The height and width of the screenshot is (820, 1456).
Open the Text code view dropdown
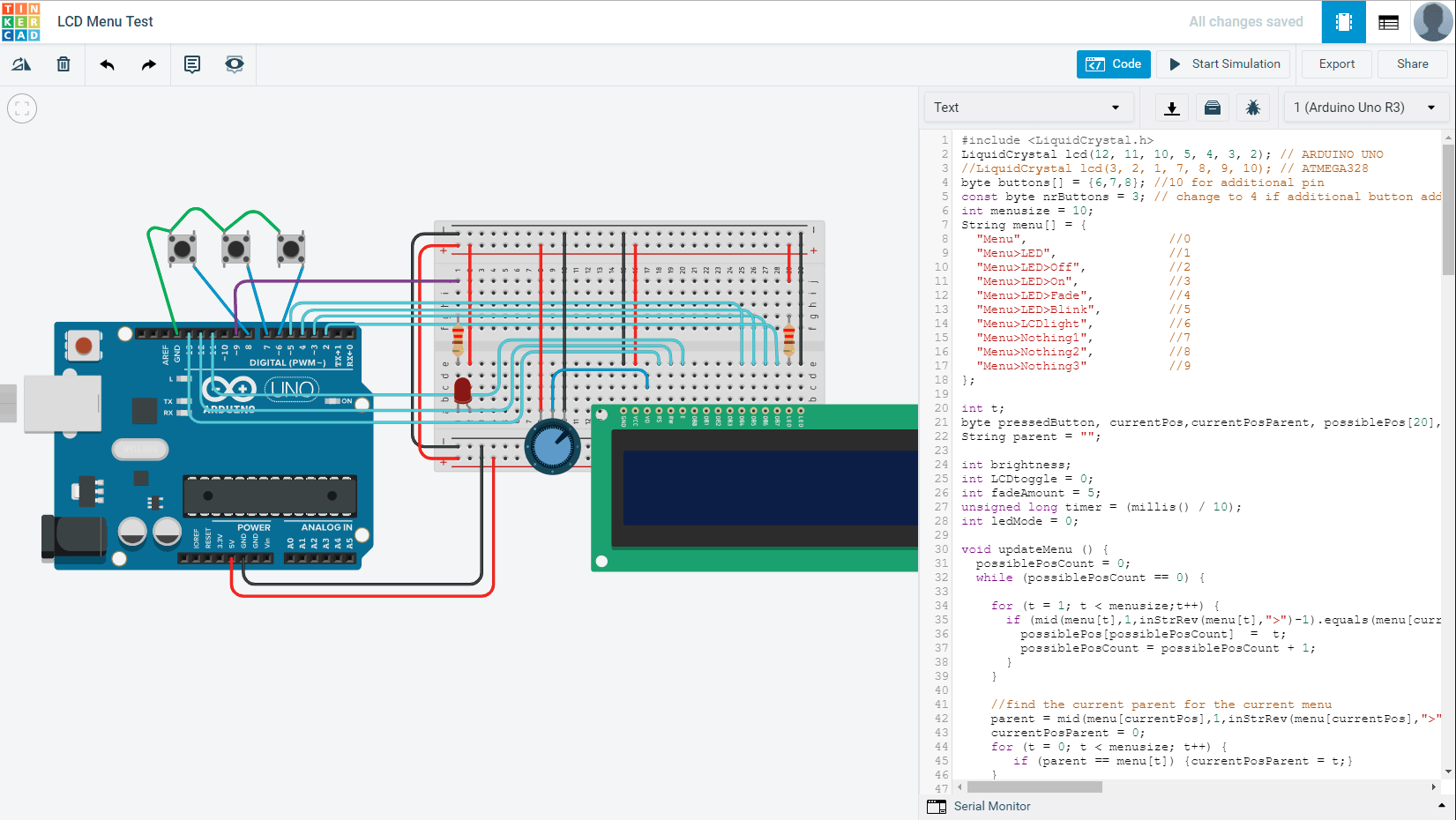point(1028,107)
